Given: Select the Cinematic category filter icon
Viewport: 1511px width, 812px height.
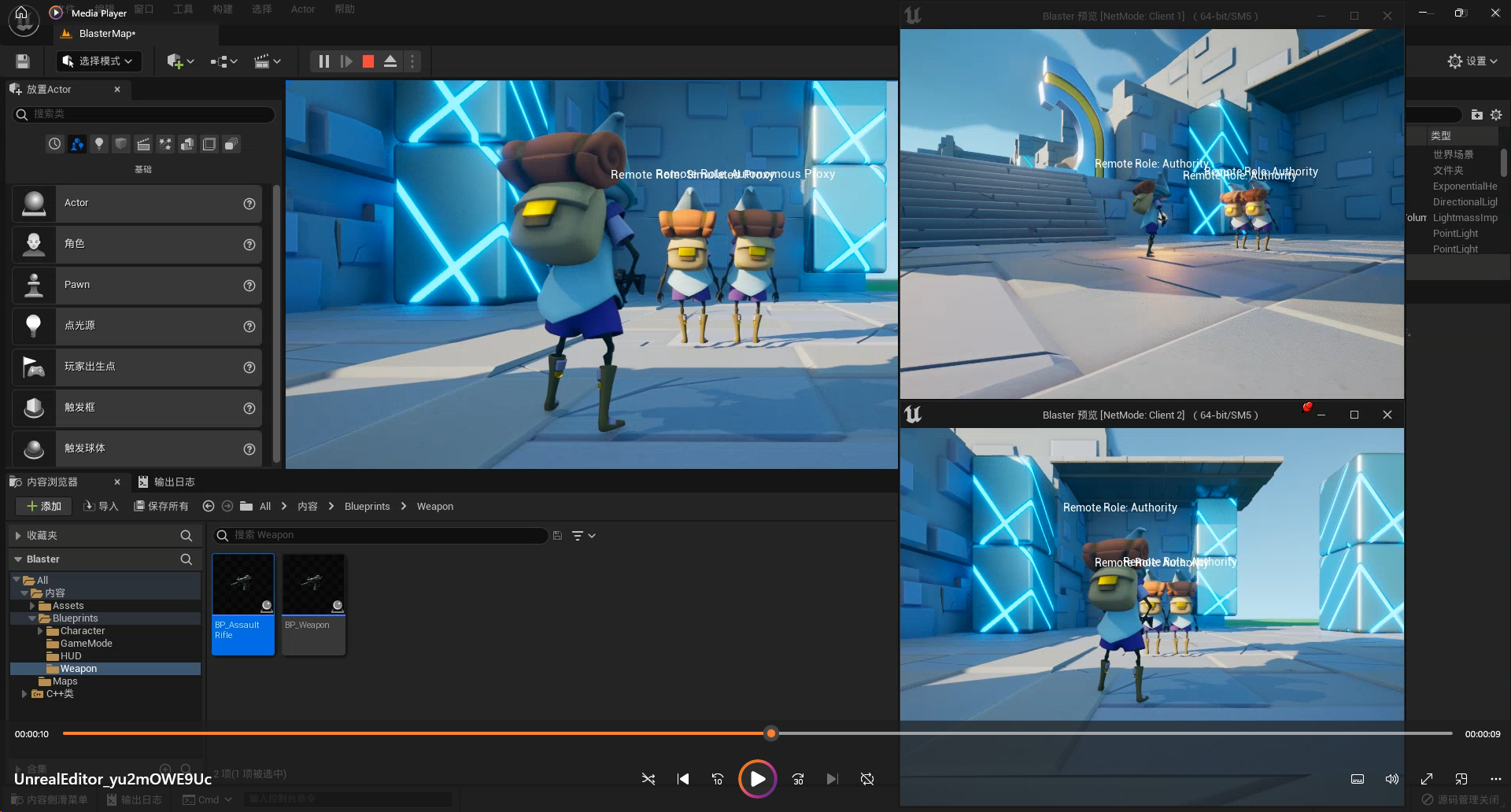Looking at the screenshot, I should point(143,144).
